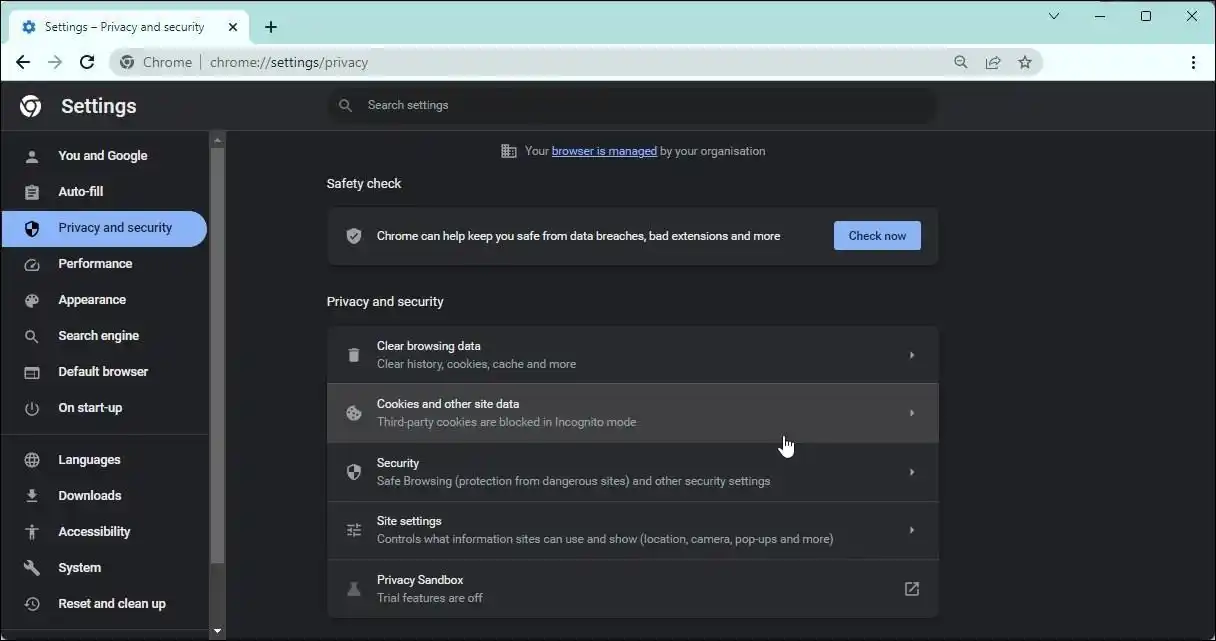Reload the settings page
1216x641 pixels.
87,62
